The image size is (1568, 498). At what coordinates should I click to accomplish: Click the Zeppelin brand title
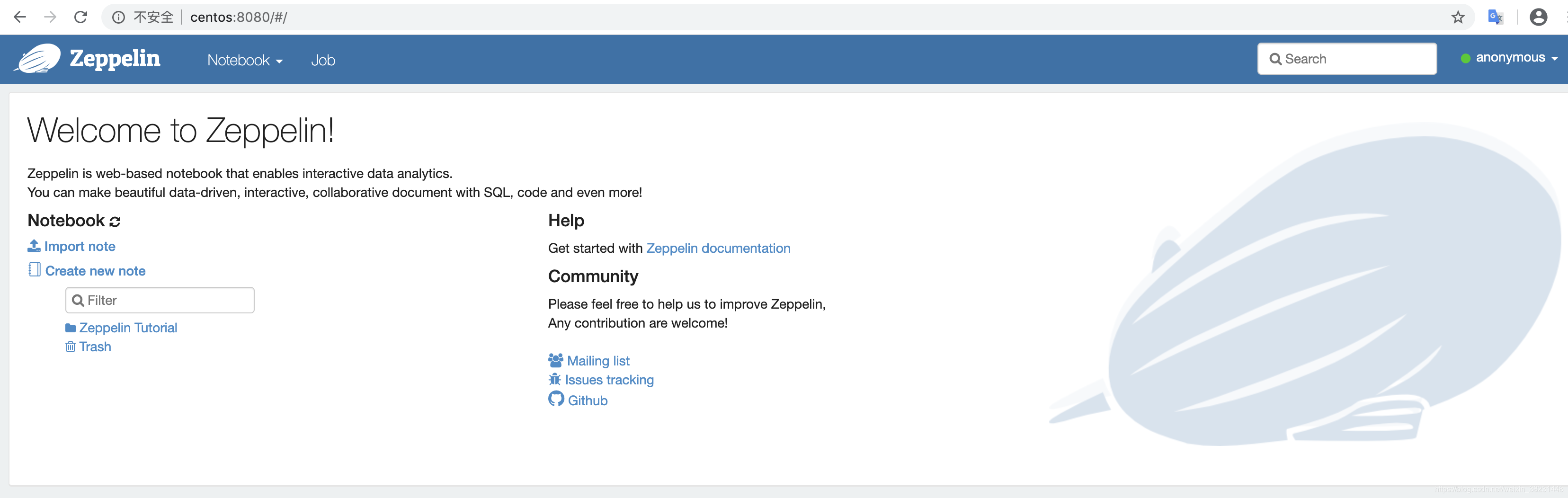115,58
